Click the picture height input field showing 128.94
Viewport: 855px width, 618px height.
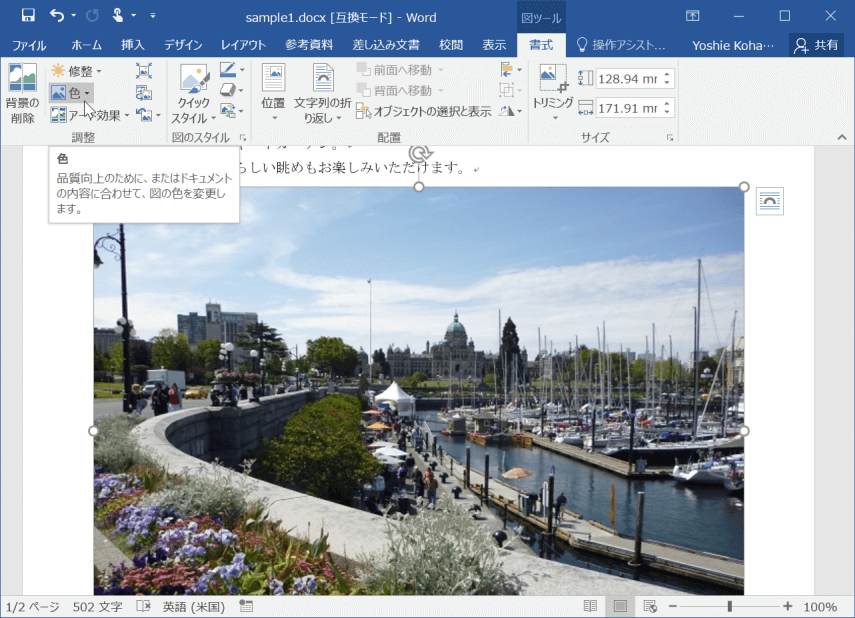point(627,79)
